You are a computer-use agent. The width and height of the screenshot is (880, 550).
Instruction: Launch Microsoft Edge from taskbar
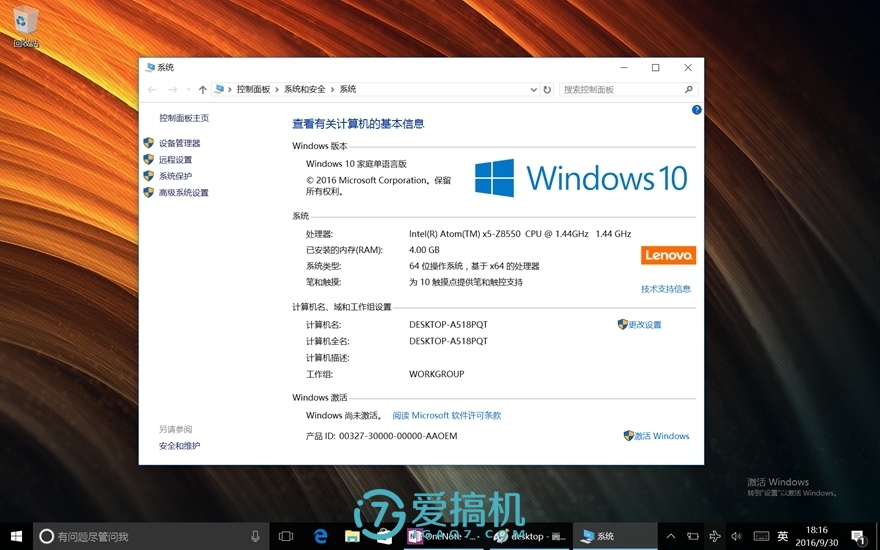pos(320,537)
